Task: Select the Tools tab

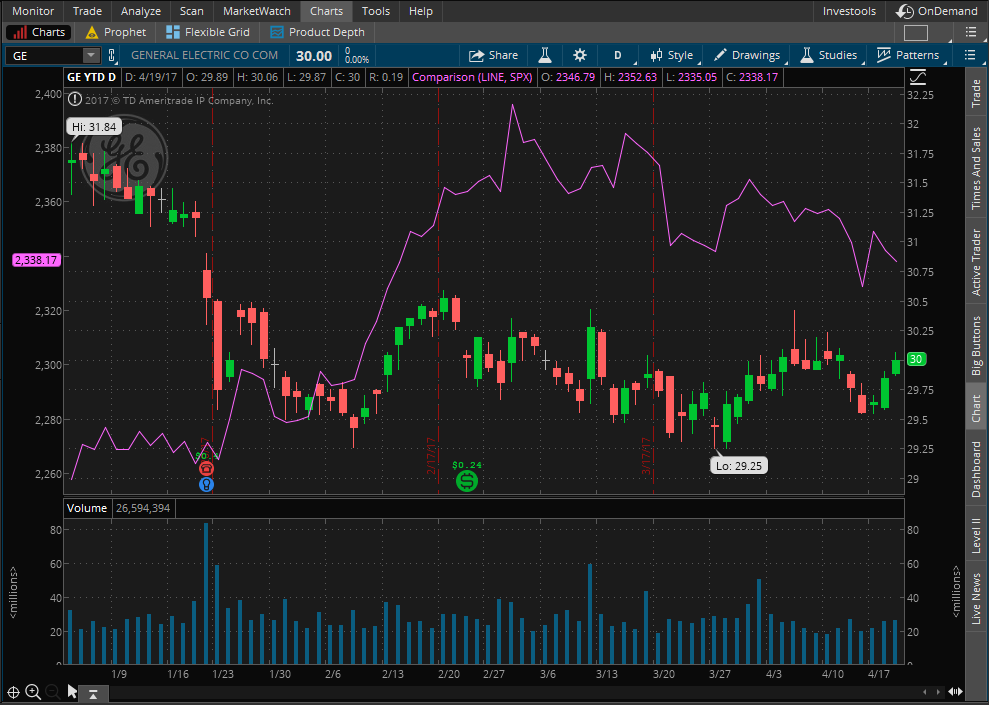Action: point(375,11)
